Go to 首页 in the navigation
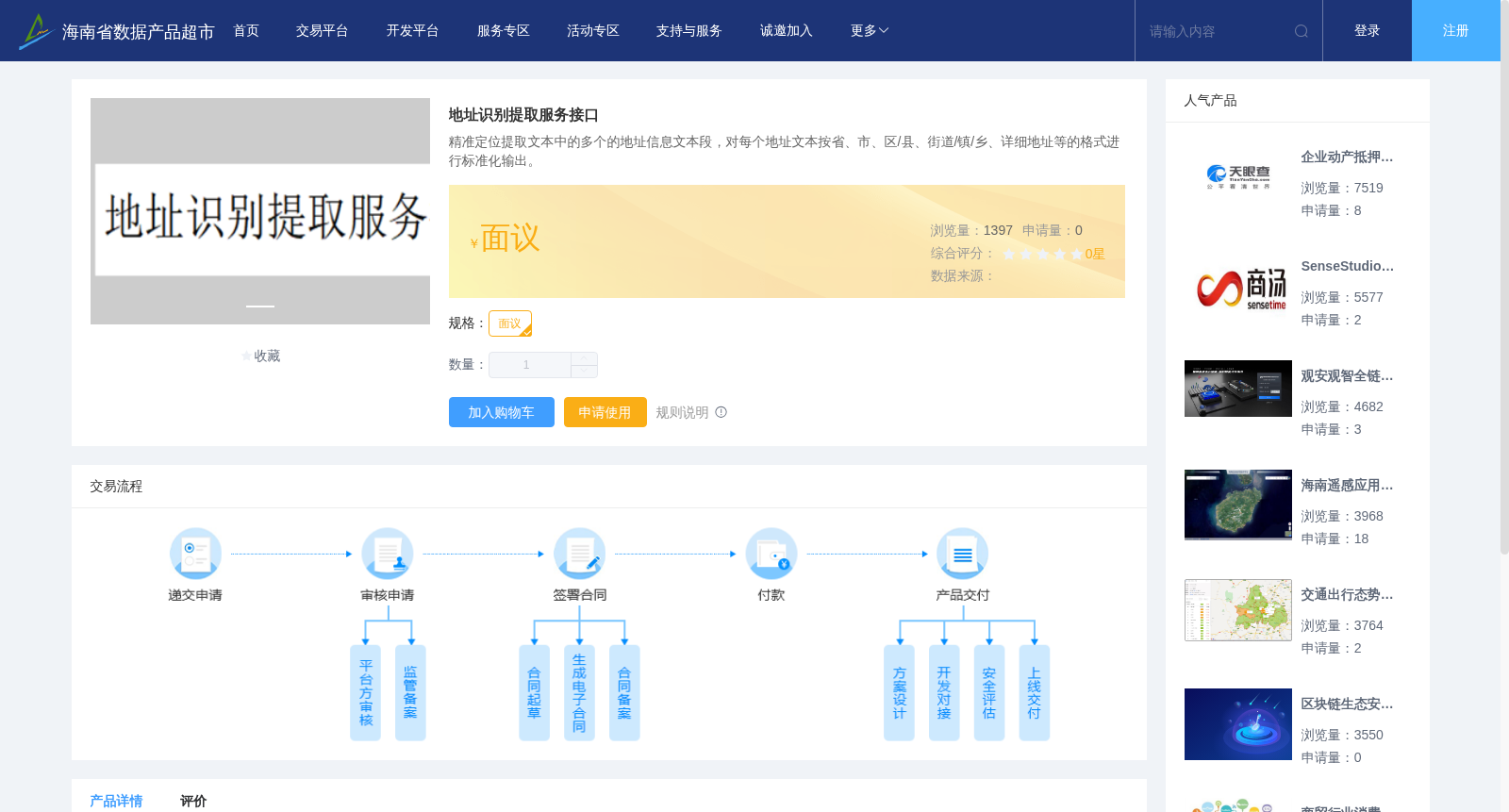Image resolution: width=1509 pixels, height=812 pixels. pos(246,31)
